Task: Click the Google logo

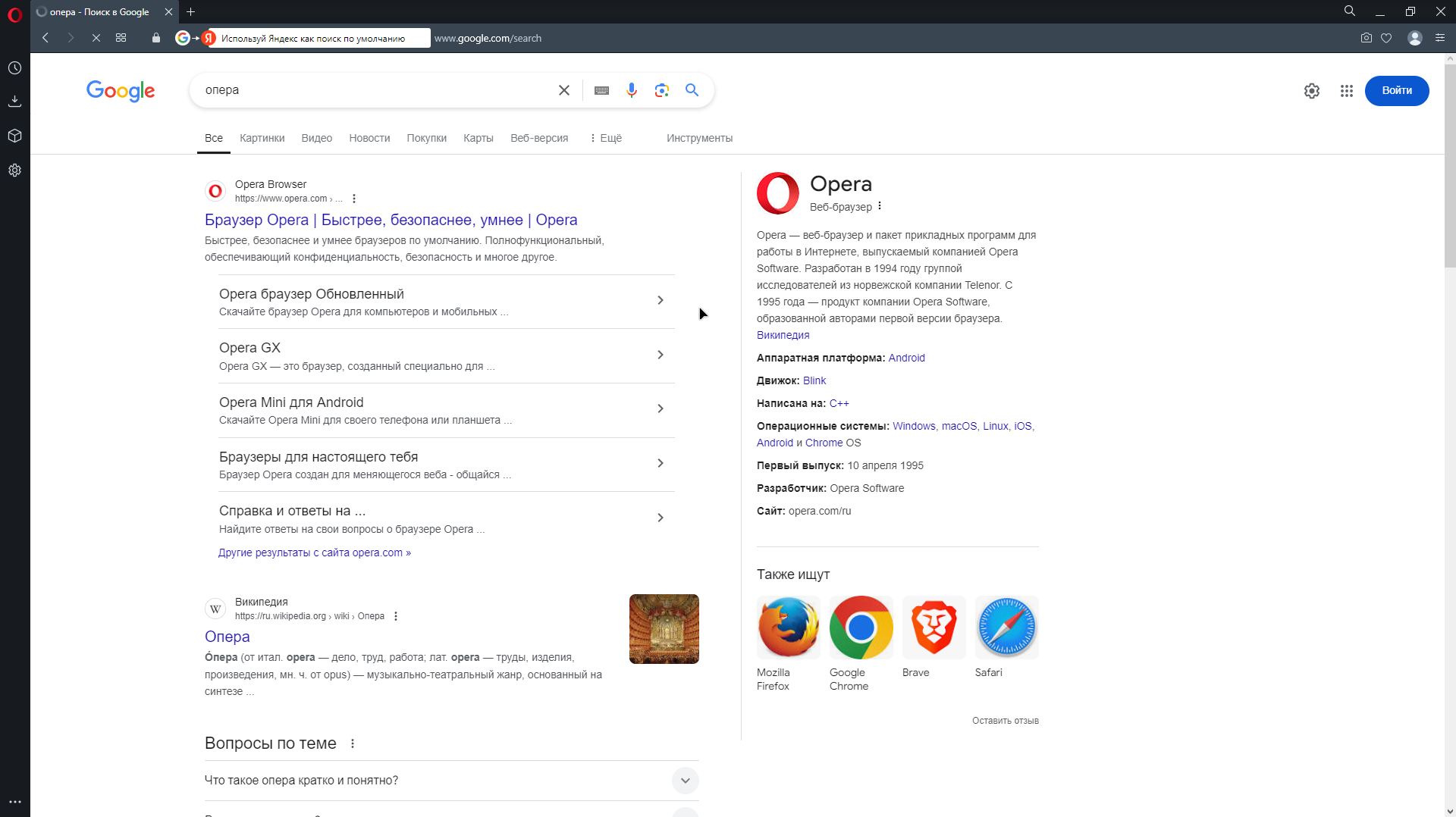Action: pyautogui.click(x=121, y=91)
